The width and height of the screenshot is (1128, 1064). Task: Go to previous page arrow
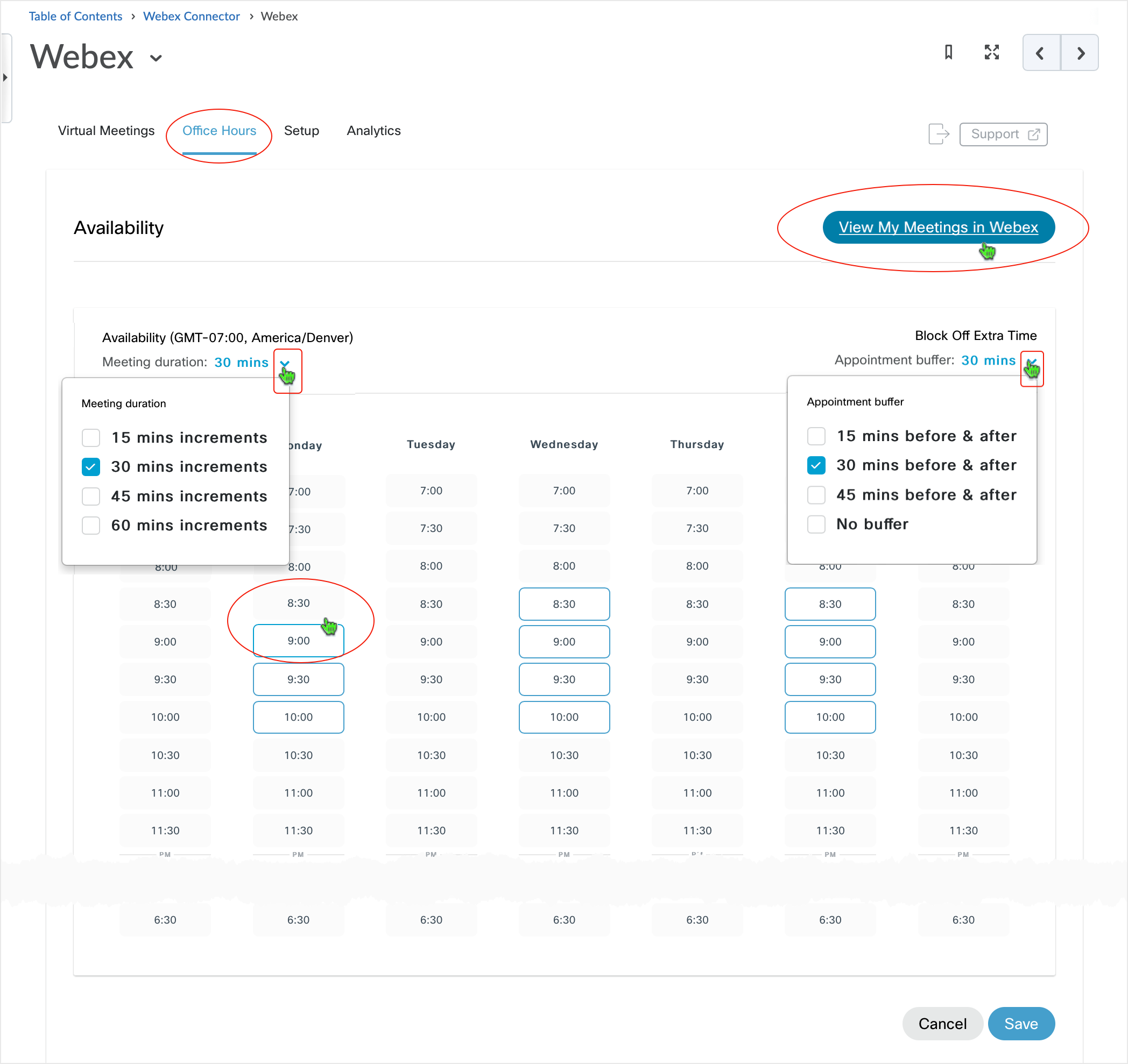[x=1041, y=53]
